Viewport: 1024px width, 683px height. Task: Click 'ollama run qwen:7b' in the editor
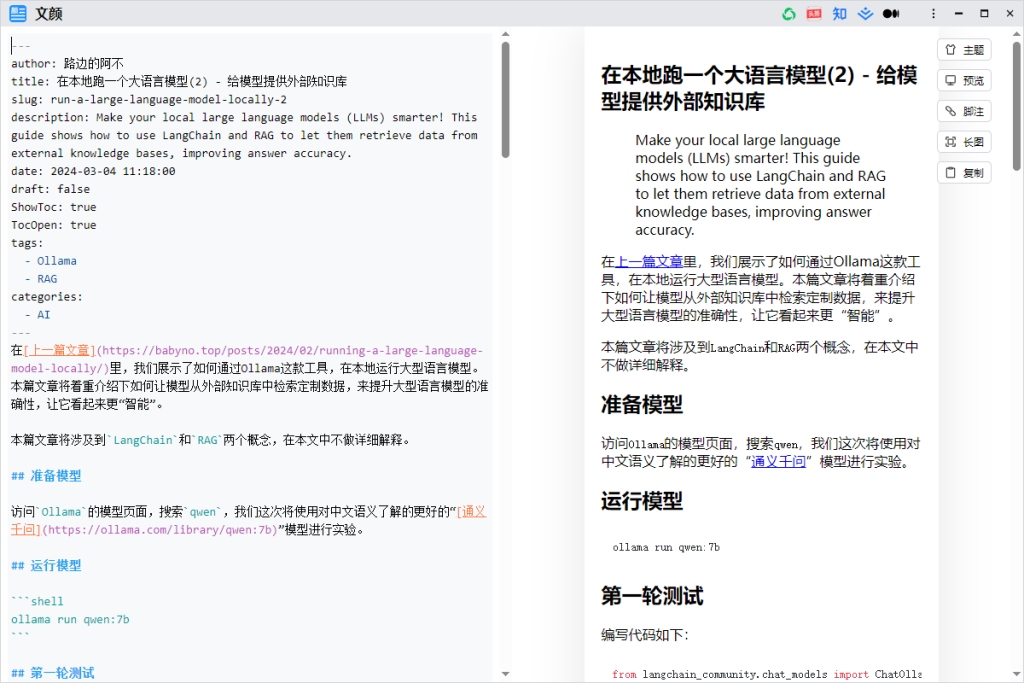click(70, 619)
